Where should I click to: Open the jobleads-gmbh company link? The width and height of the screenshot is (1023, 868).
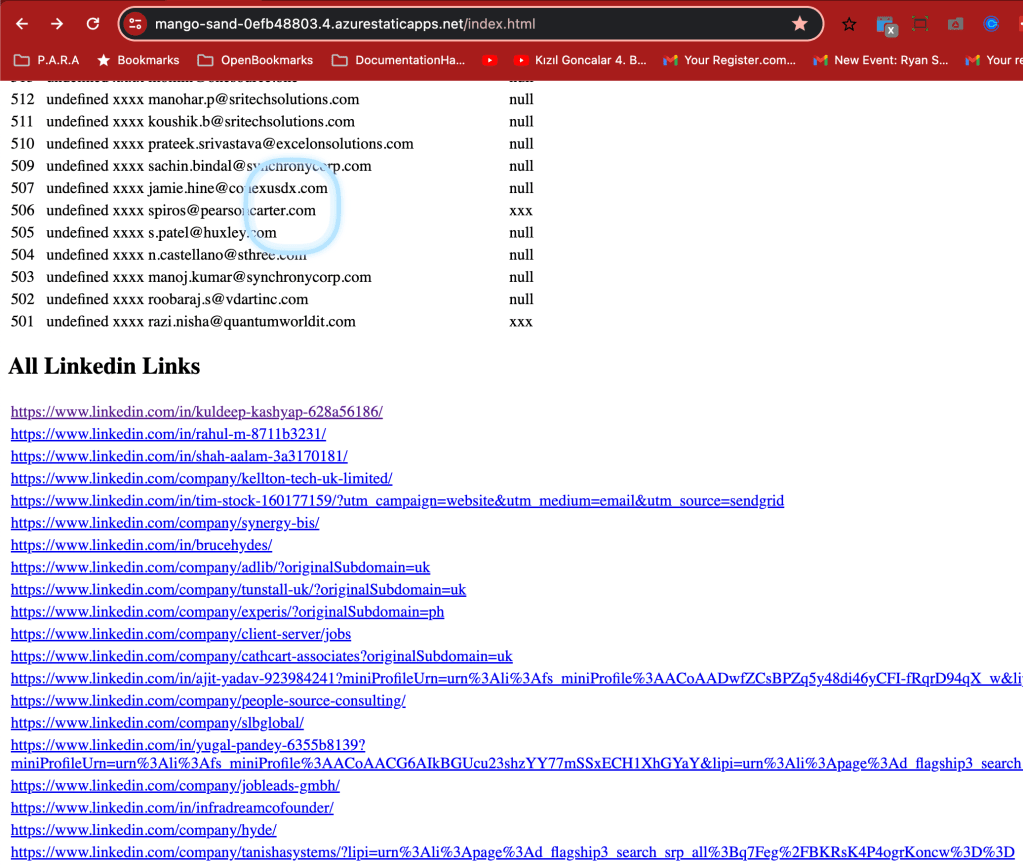175,785
